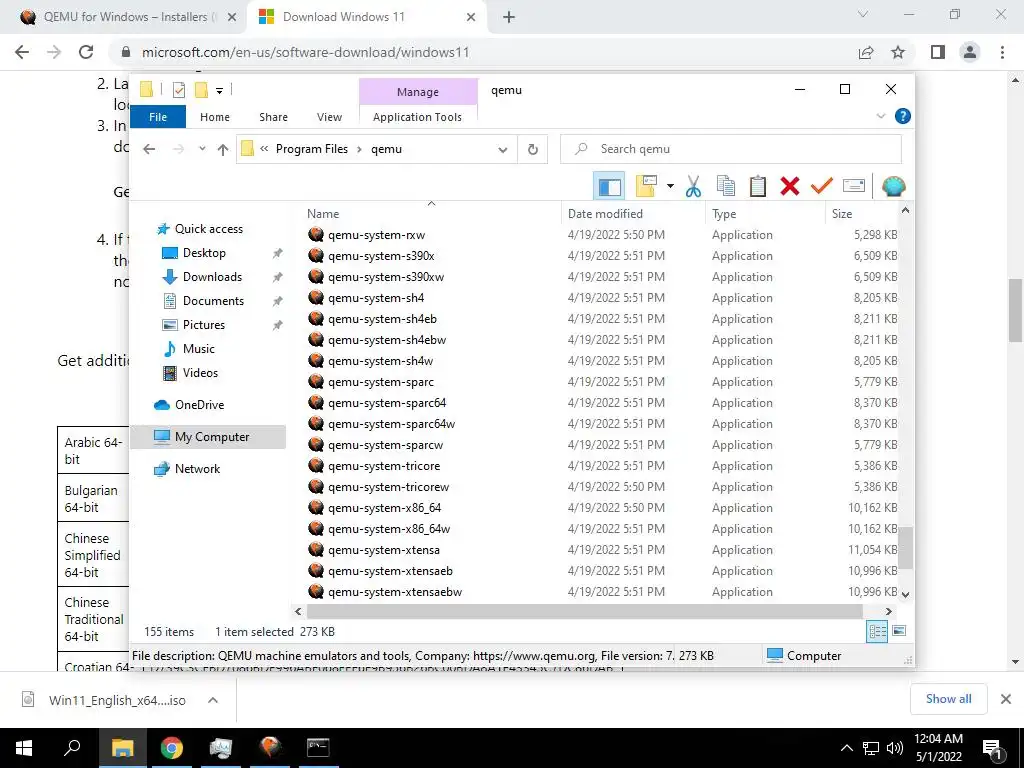Open the Share ribbon tab

pyautogui.click(x=273, y=117)
